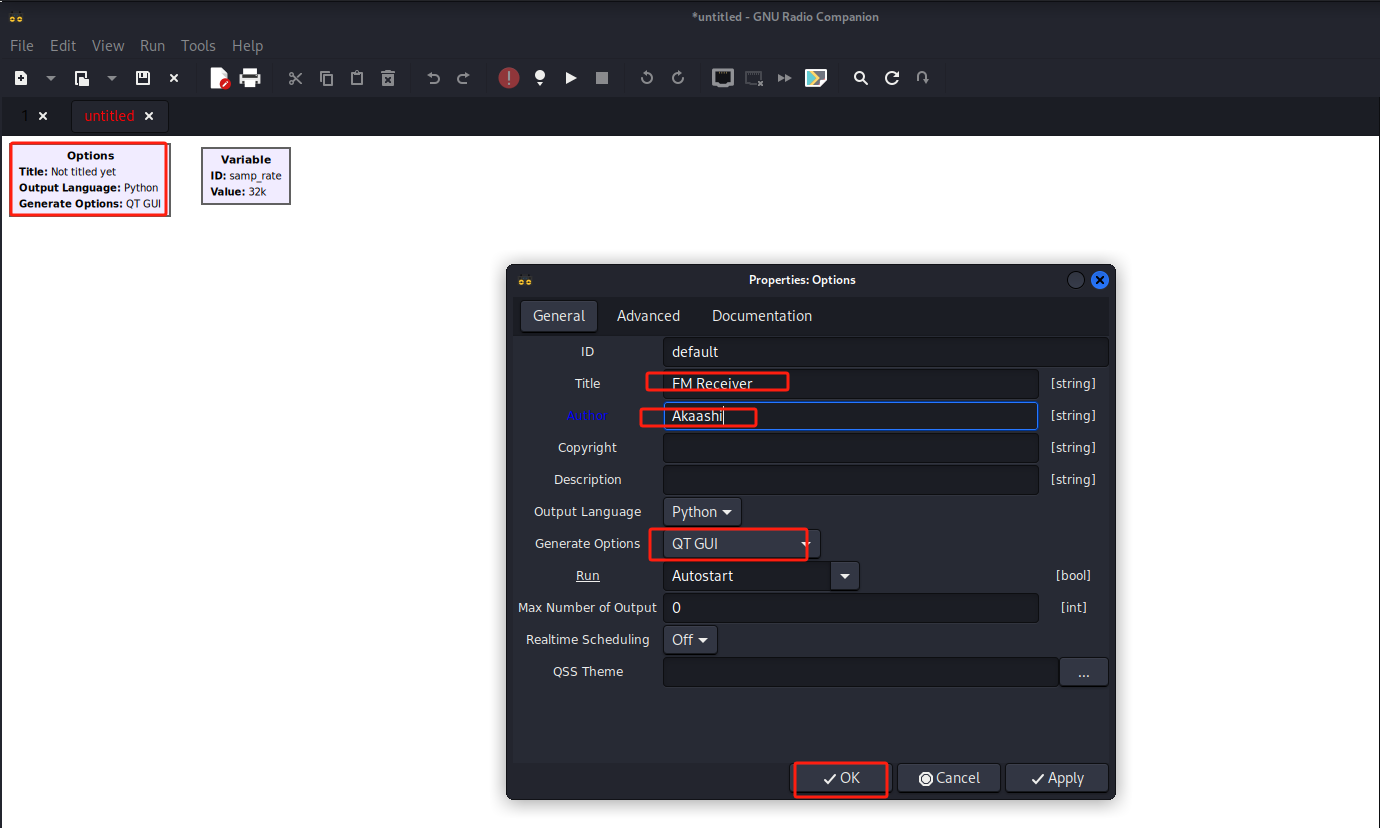
Task: Expand the Run combo box arrow
Action: pyautogui.click(x=845, y=576)
